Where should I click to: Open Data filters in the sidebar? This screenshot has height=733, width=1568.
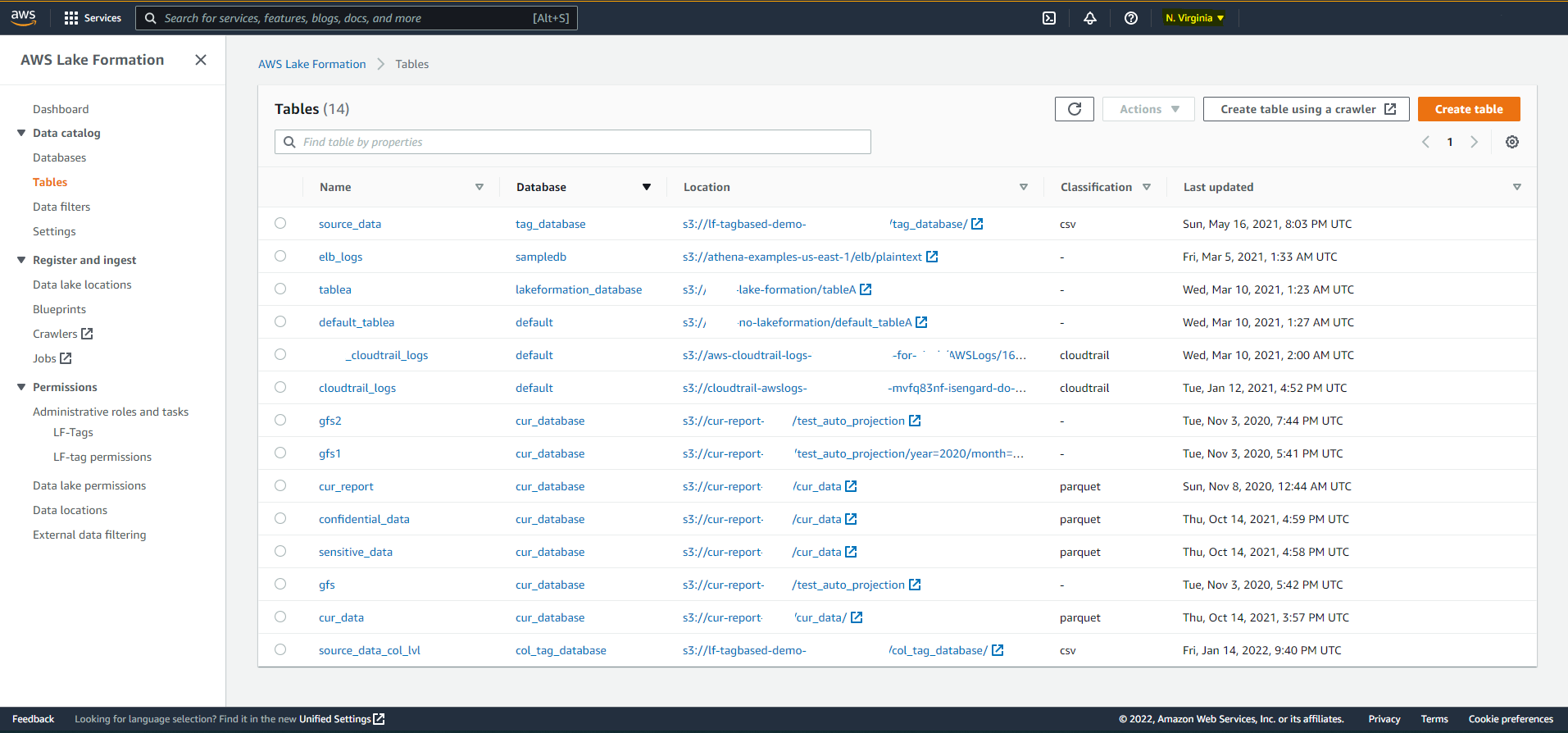(61, 207)
